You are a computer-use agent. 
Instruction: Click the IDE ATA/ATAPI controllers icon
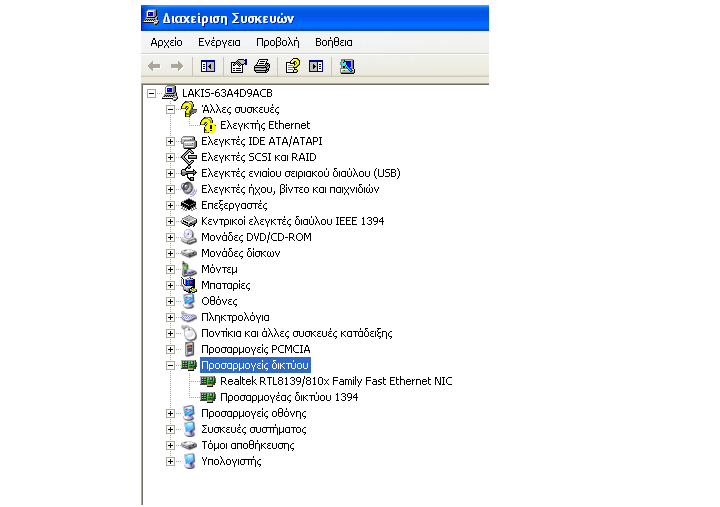[189, 141]
